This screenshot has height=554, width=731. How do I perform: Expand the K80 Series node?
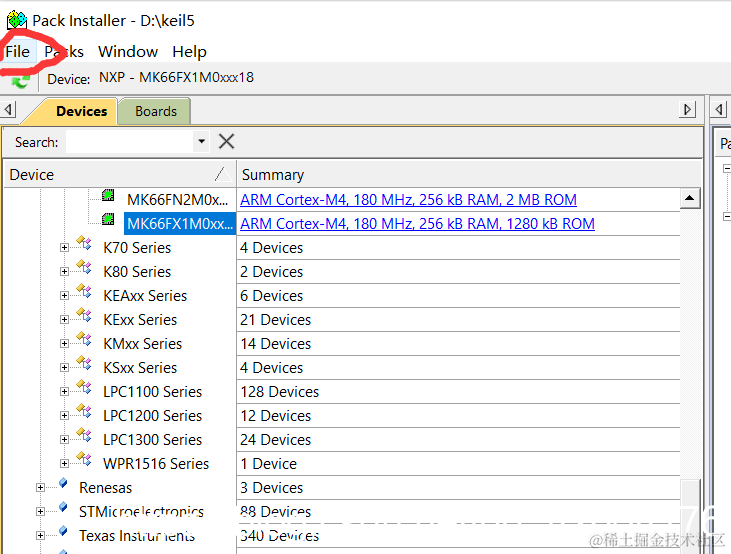point(64,271)
